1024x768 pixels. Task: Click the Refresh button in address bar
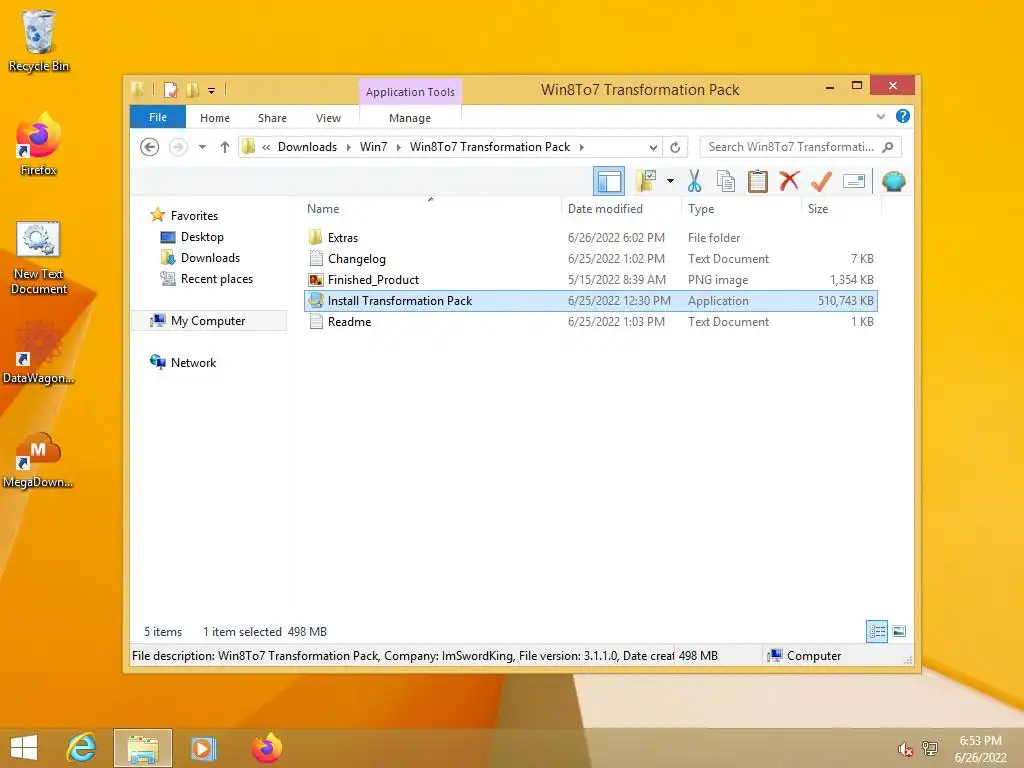pos(675,148)
